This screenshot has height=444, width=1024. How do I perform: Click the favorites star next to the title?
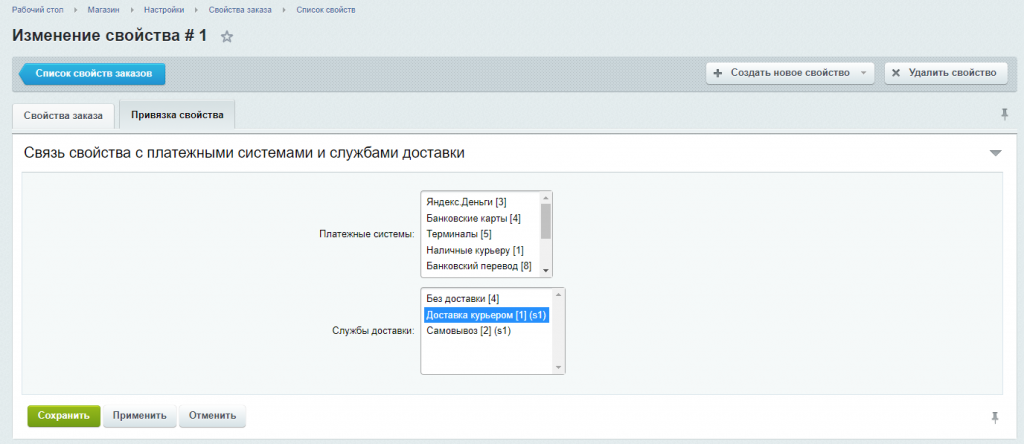click(227, 37)
